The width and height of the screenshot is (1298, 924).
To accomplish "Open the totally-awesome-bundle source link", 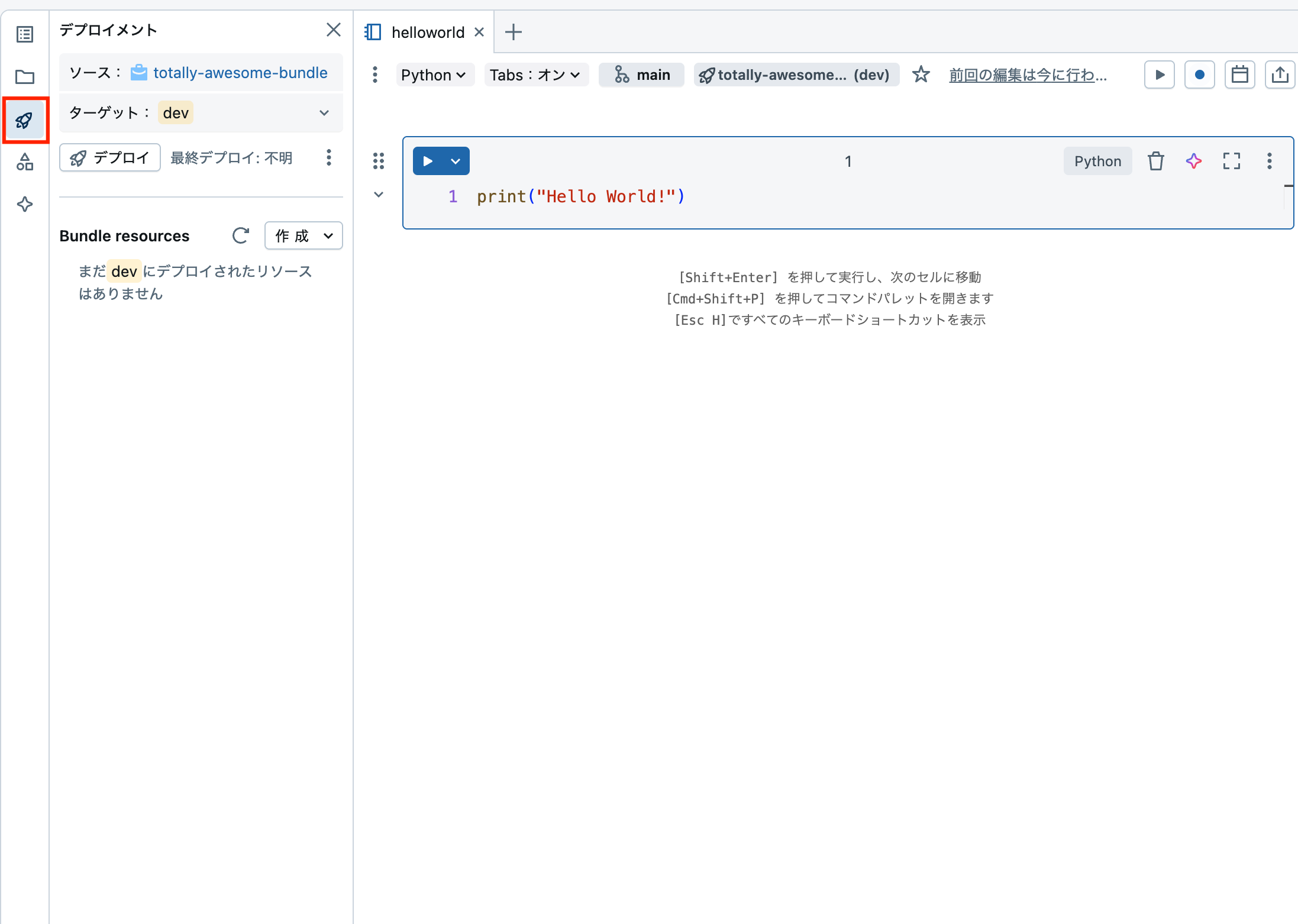I will pyautogui.click(x=240, y=72).
